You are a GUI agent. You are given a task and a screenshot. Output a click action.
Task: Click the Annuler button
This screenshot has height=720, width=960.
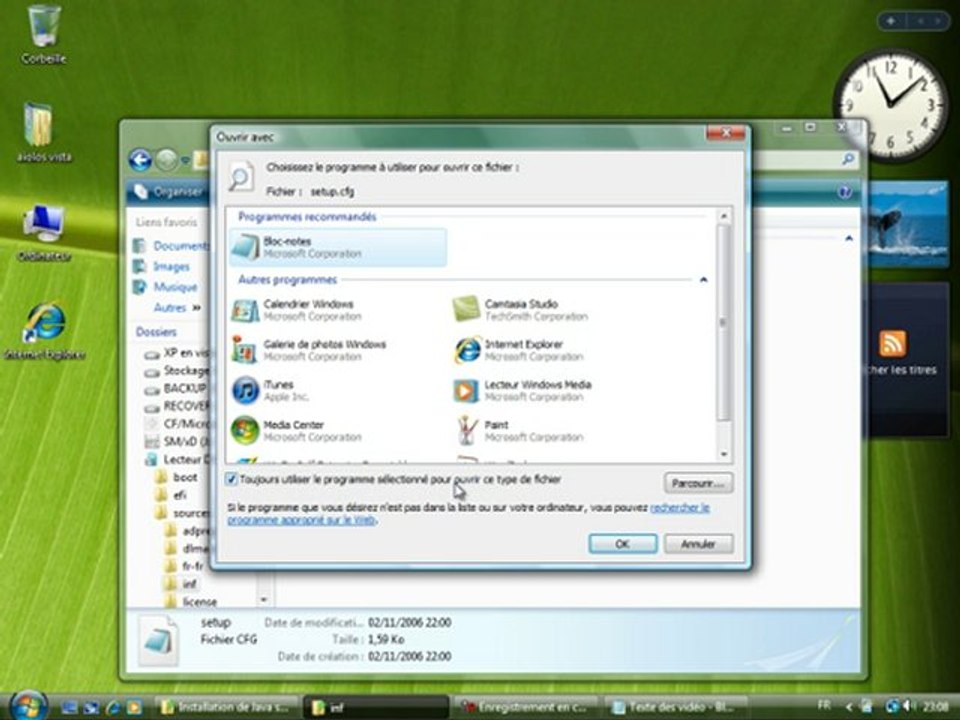[x=698, y=544]
